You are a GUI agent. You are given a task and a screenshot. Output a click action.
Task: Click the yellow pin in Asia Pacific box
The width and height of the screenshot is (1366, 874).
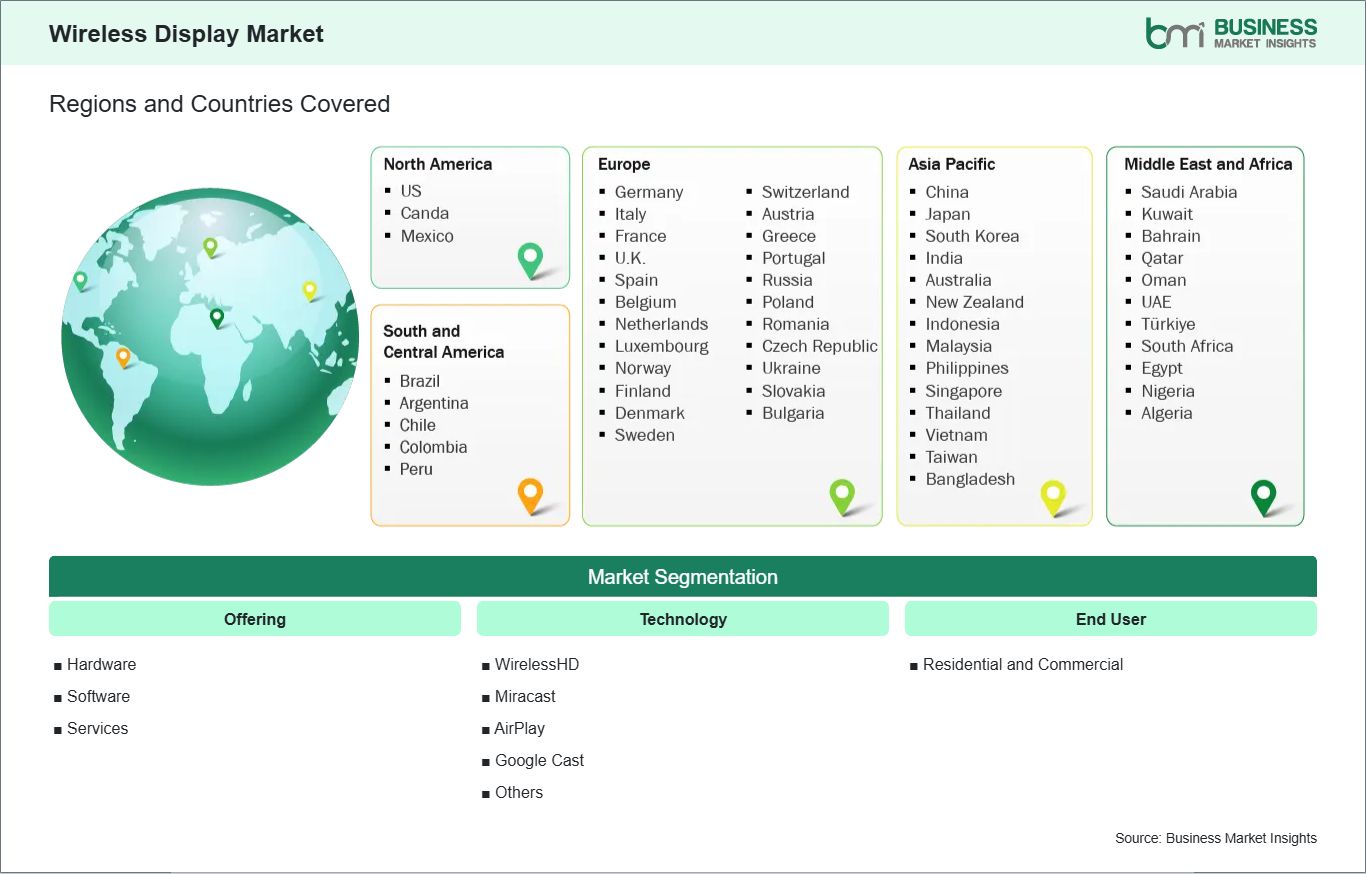click(x=1053, y=495)
